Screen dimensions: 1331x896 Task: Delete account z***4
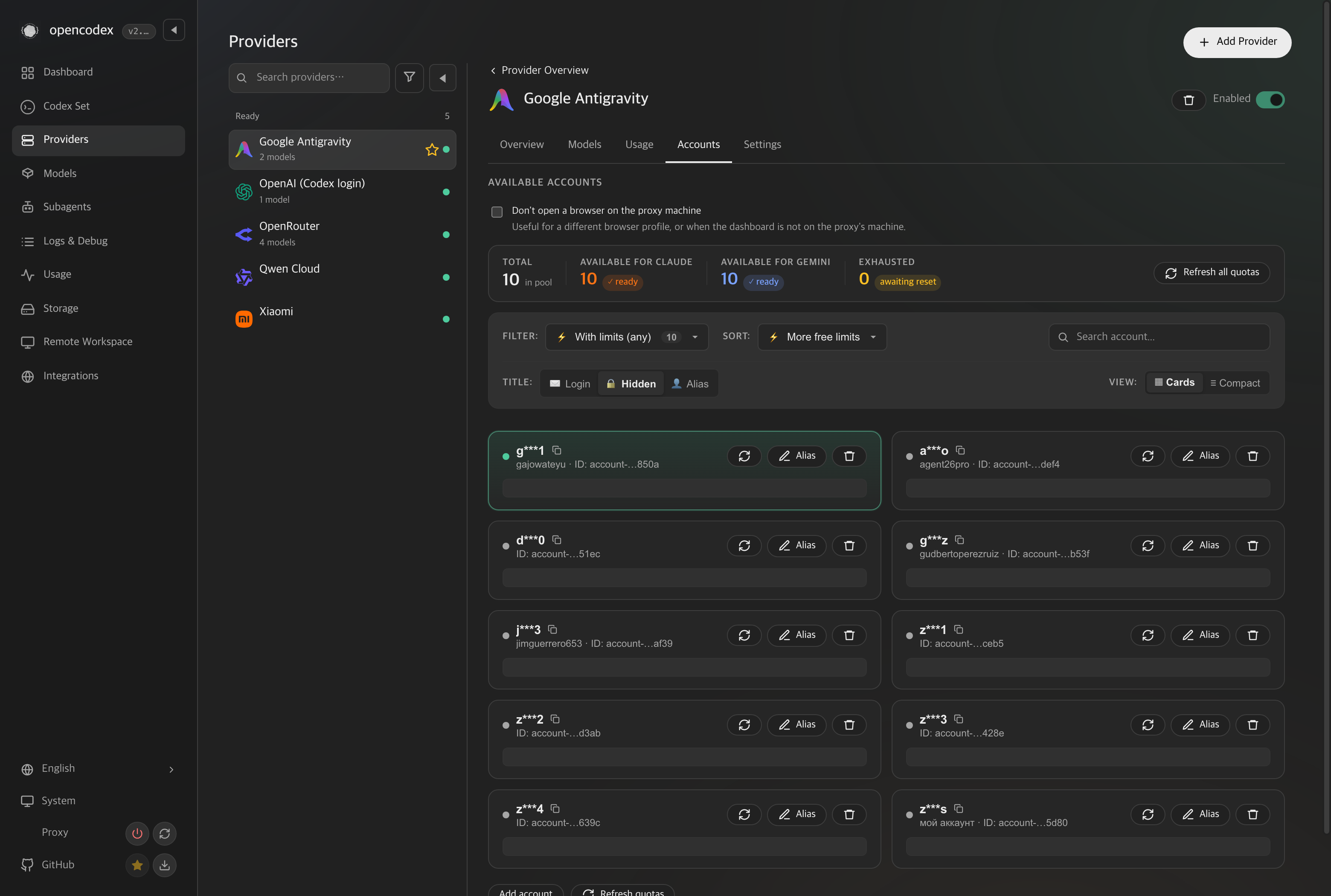click(x=849, y=814)
